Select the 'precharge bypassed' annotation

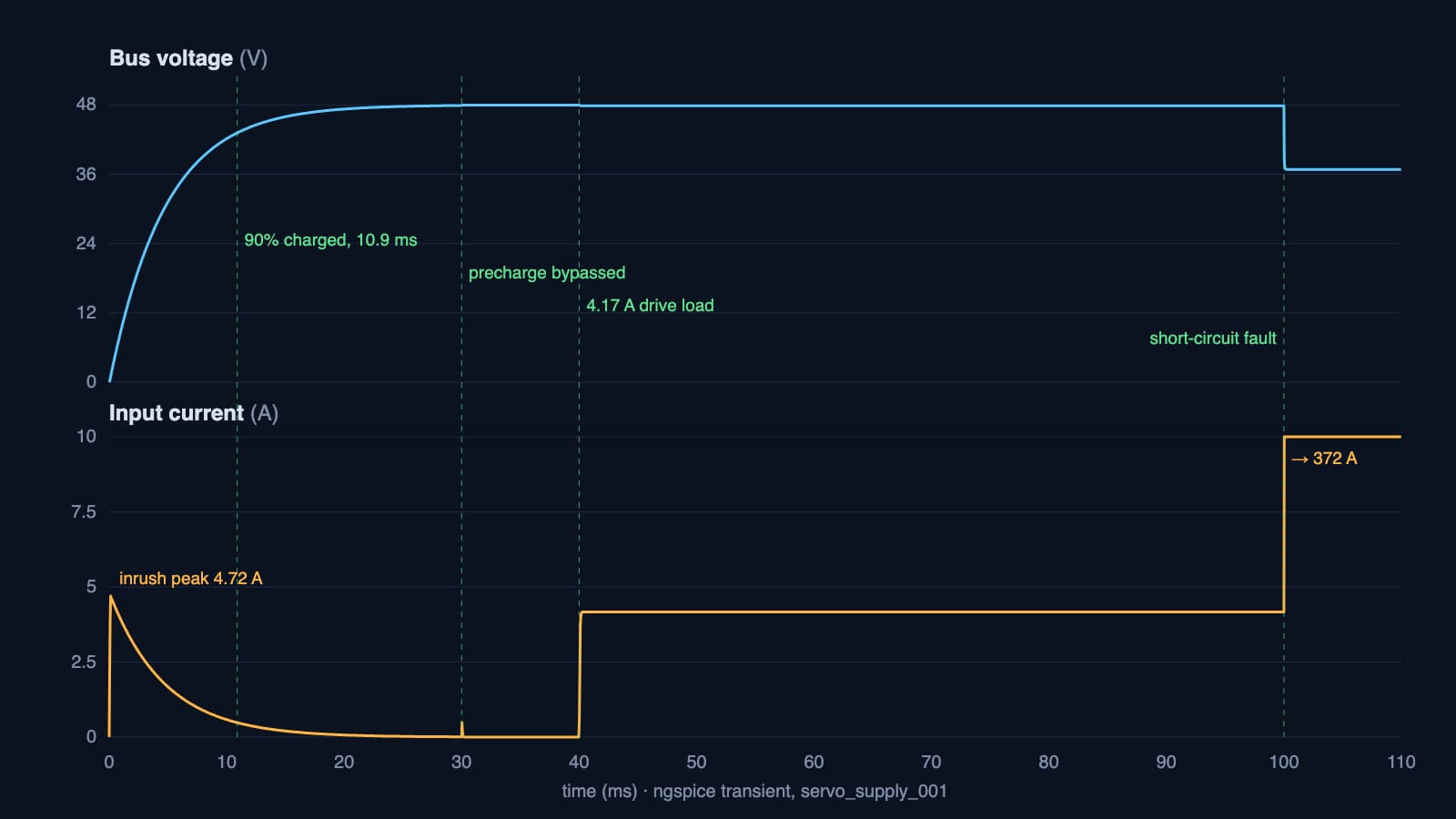[x=547, y=273]
